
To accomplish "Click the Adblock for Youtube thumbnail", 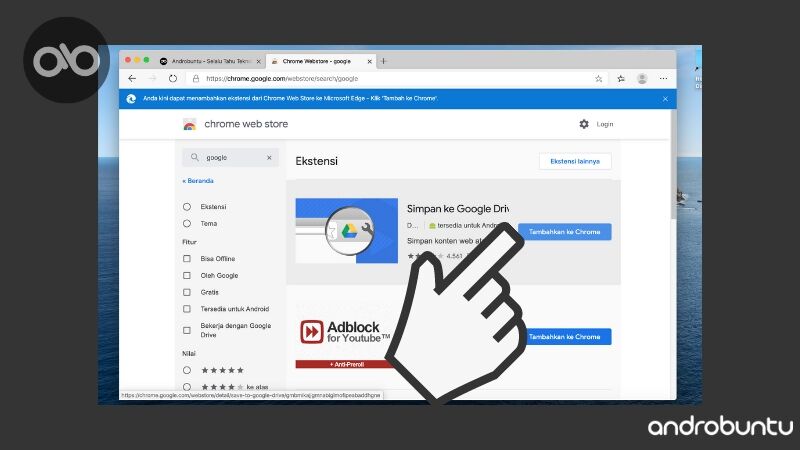I will pyautogui.click(x=346, y=335).
